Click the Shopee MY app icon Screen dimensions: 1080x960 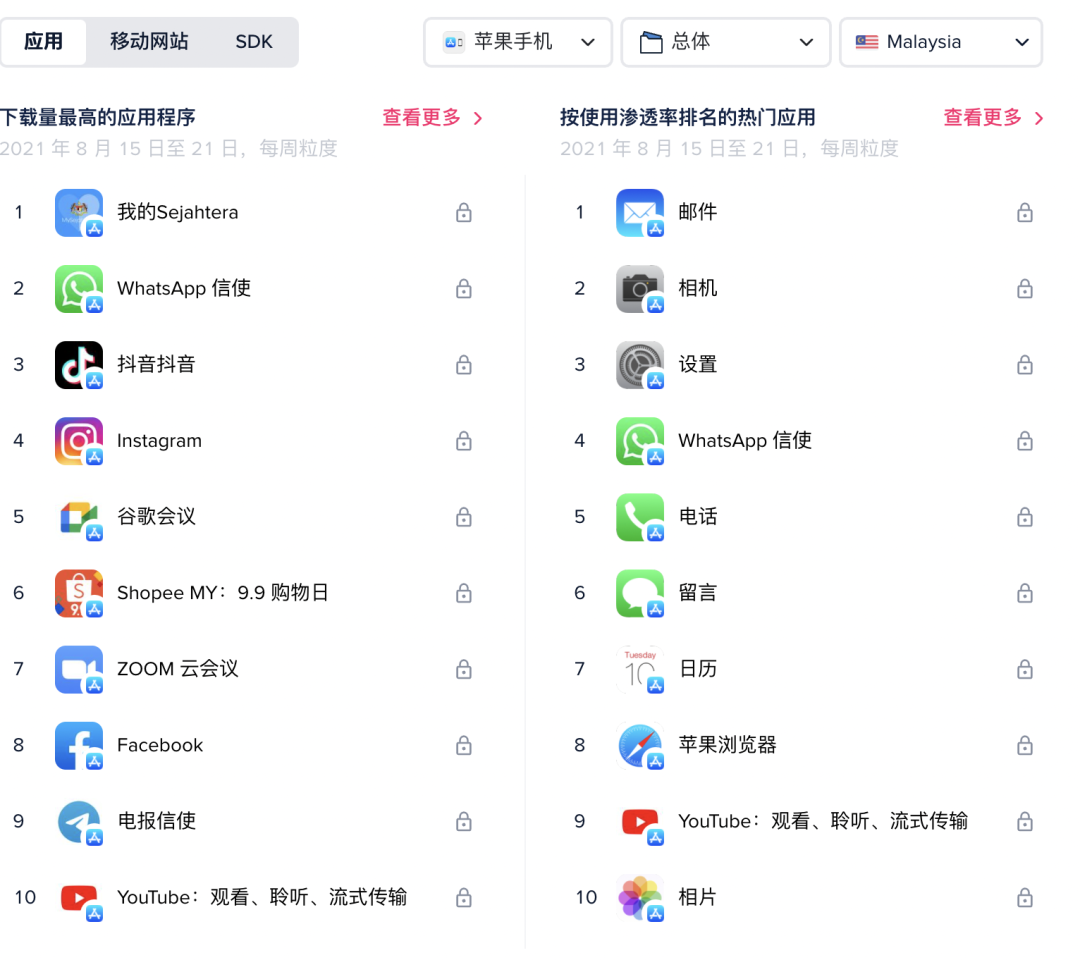(78, 592)
